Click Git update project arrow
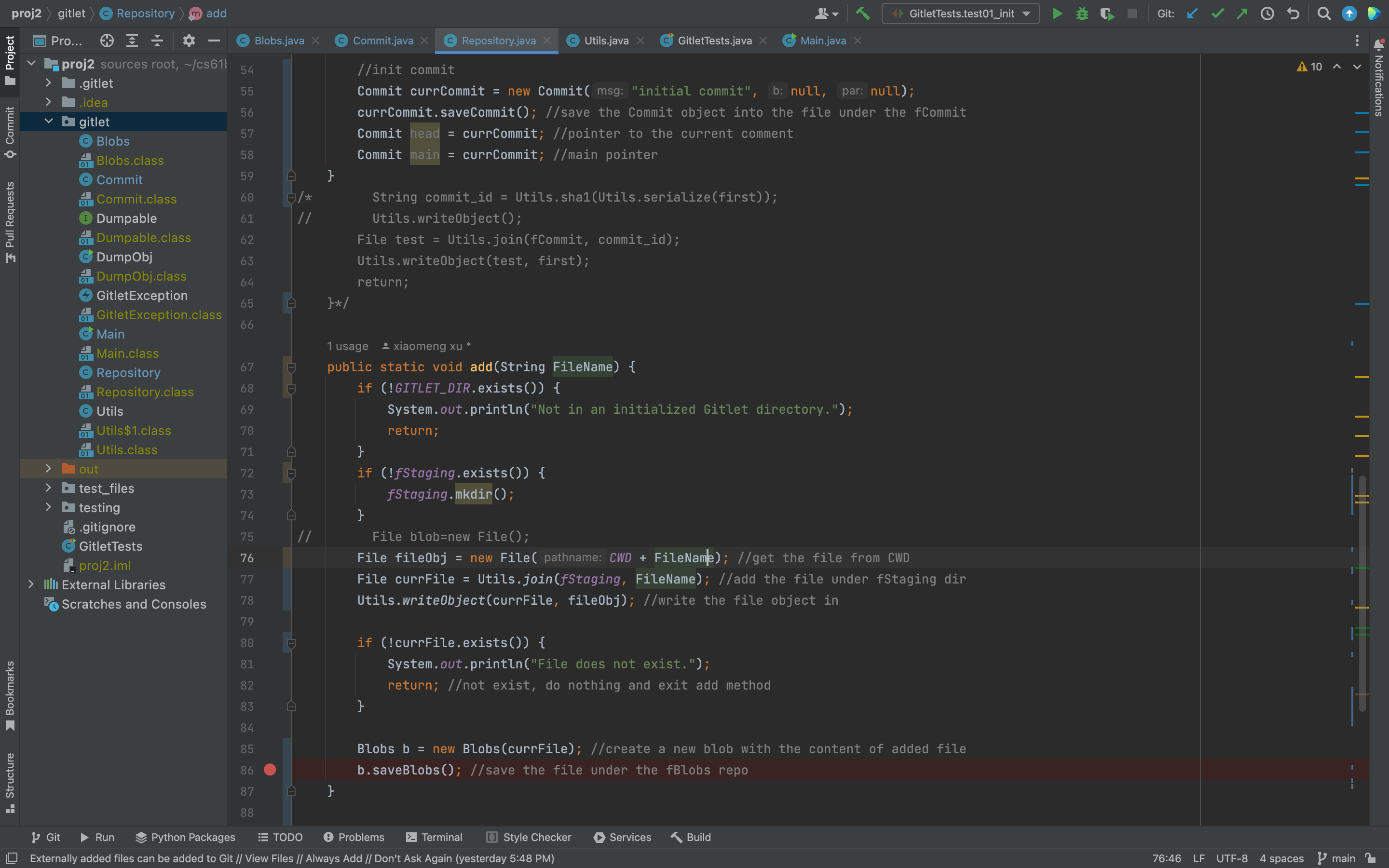This screenshot has width=1389, height=868. (x=1192, y=13)
